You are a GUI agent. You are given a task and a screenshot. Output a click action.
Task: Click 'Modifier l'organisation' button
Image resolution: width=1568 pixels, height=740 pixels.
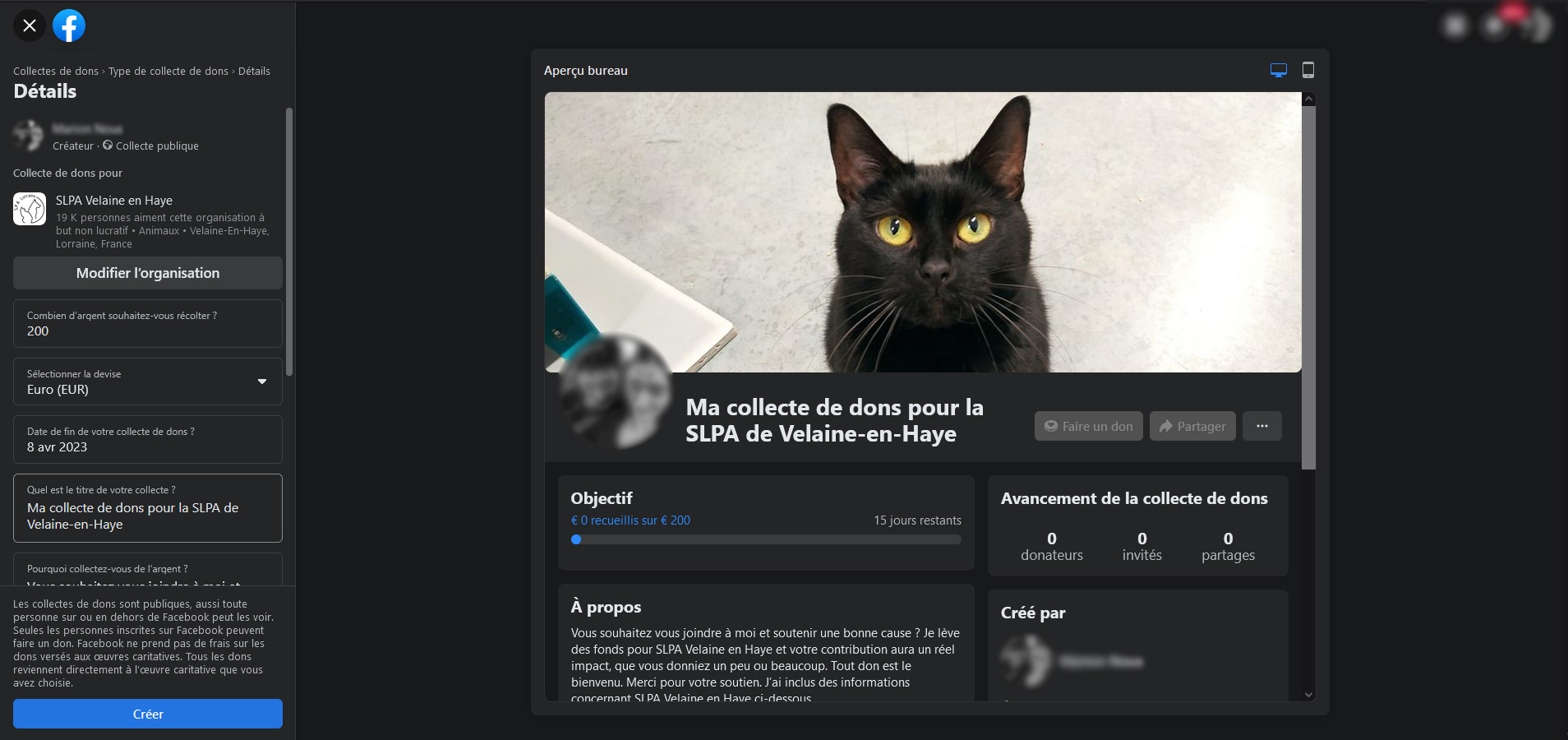[148, 273]
